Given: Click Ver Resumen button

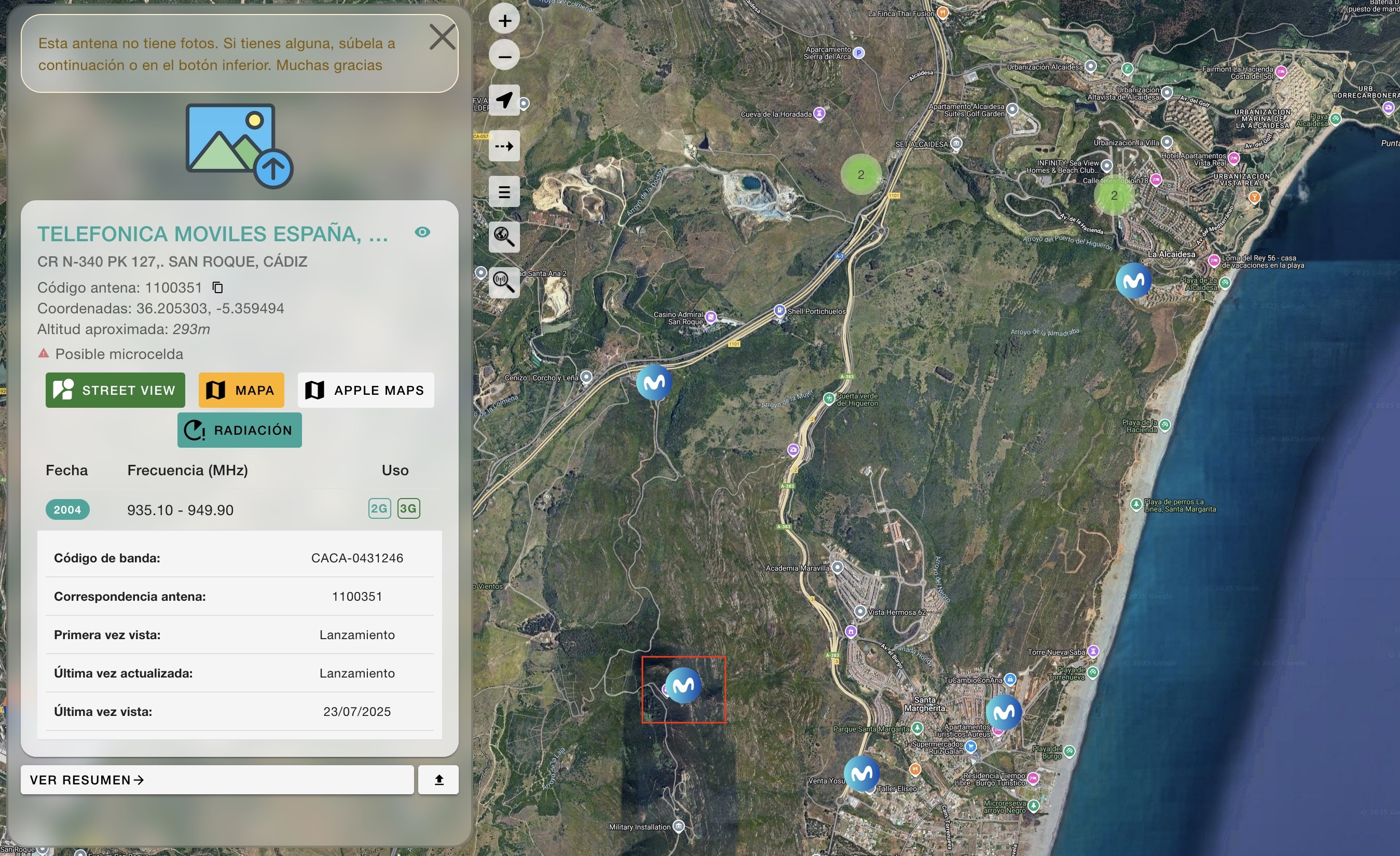Looking at the screenshot, I should pos(217,780).
